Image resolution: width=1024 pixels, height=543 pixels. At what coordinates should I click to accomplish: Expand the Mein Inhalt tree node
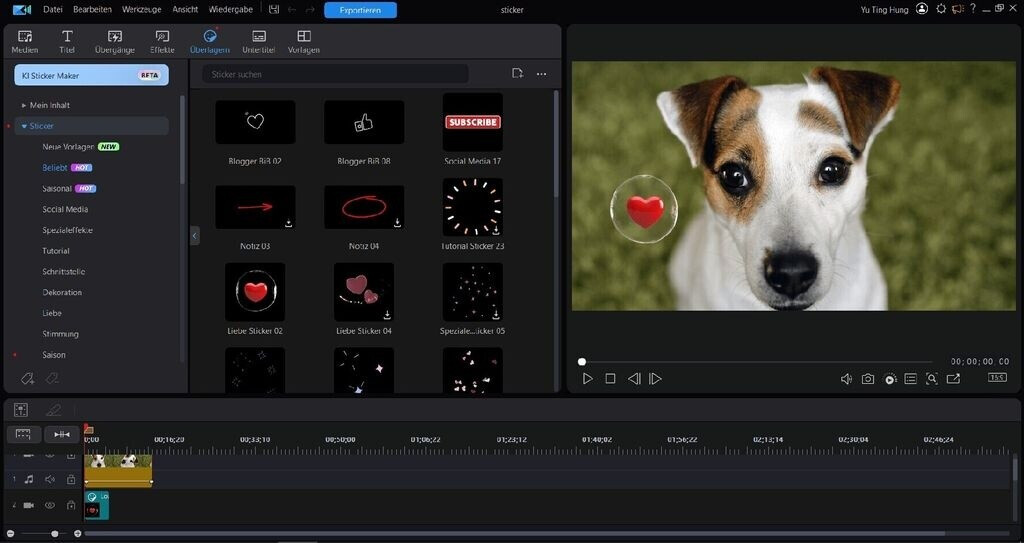(24, 105)
